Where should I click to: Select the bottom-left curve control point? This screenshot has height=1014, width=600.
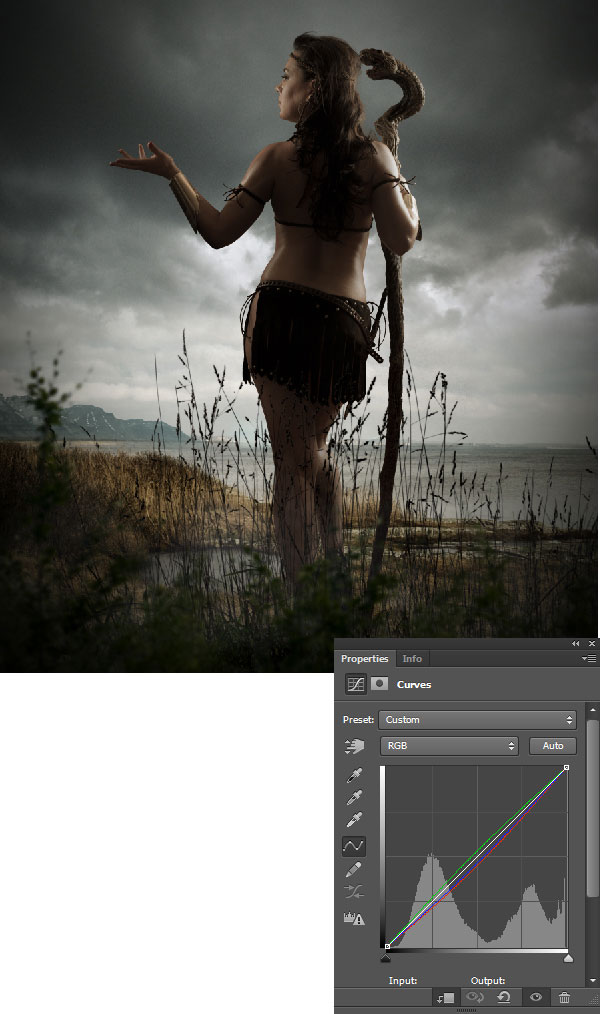(387, 946)
